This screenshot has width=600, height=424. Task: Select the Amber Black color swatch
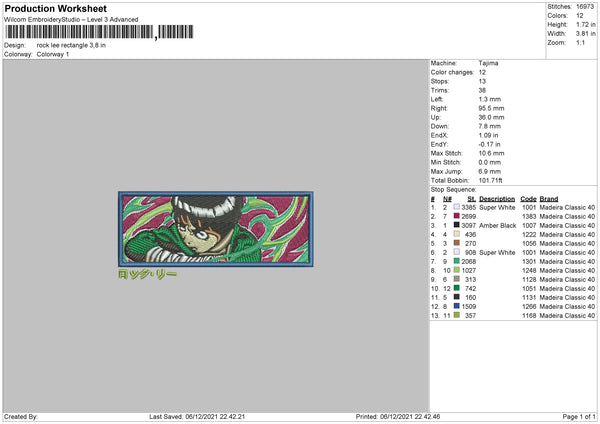457,225
